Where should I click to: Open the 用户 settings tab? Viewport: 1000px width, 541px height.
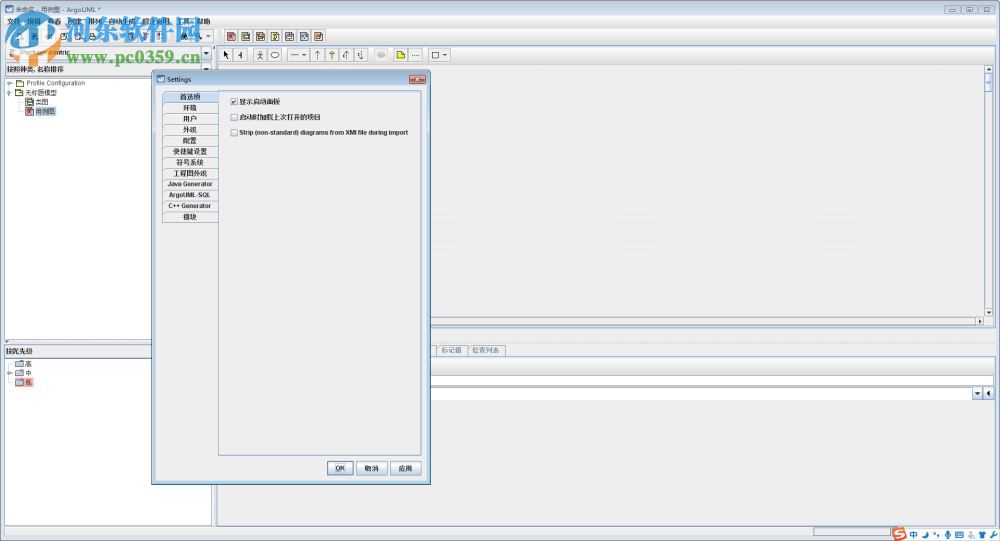click(190, 119)
